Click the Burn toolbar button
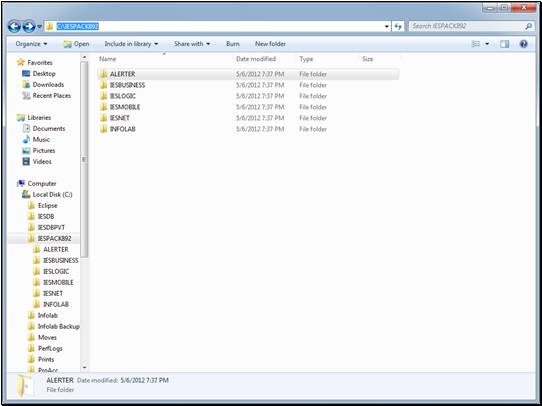The width and height of the screenshot is (542, 406). (x=233, y=44)
